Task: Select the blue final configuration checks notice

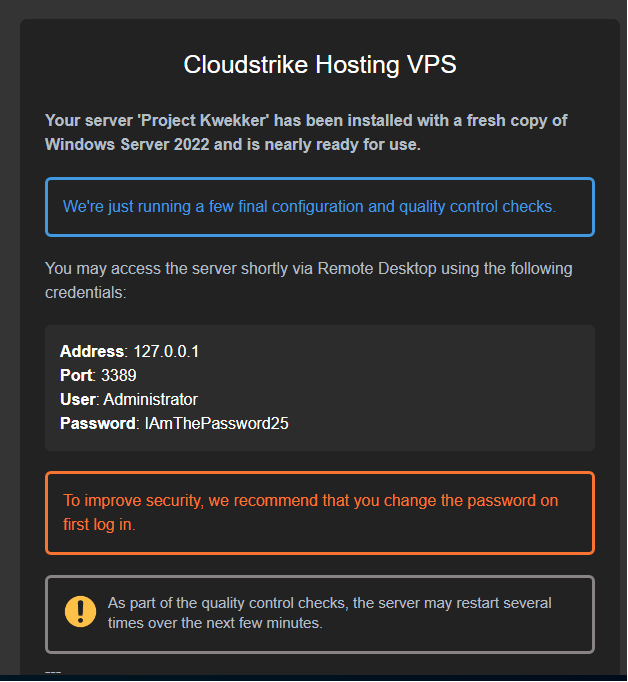Action: coord(319,207)
